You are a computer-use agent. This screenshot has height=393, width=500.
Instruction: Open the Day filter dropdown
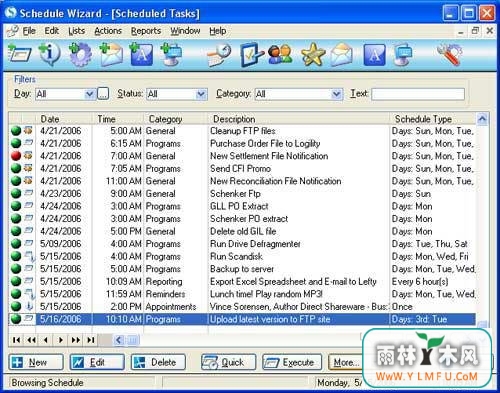coord(89,94)
